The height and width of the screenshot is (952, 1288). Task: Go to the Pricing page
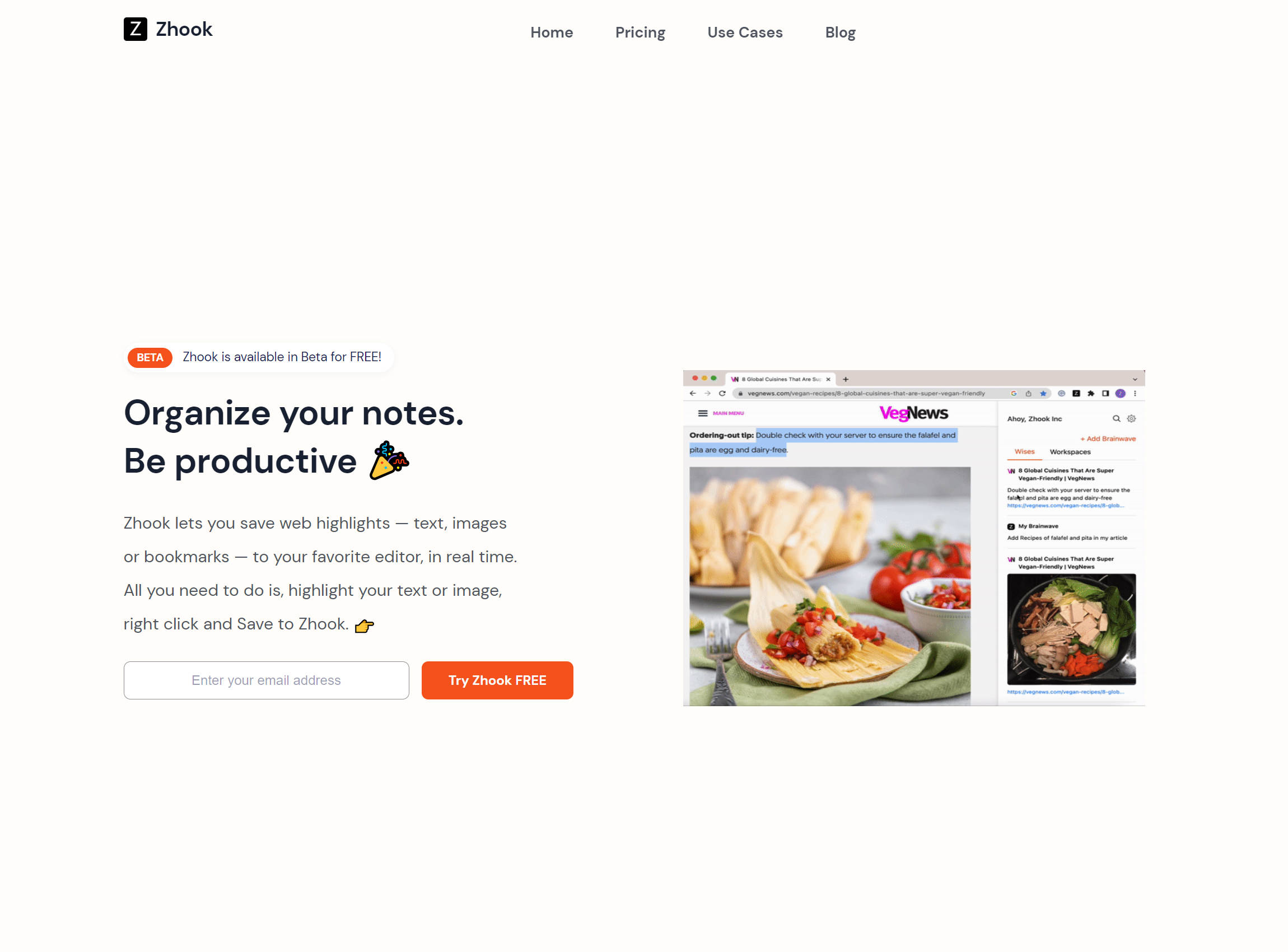[640, 32]
